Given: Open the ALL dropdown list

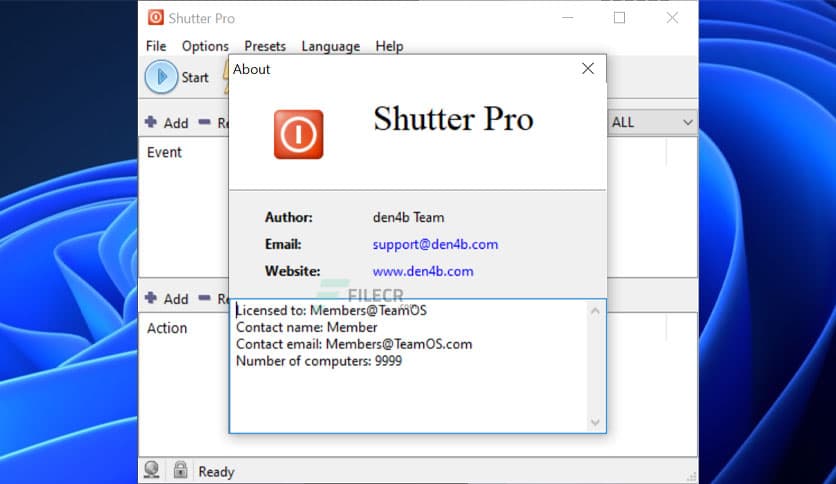Looking at the screenshot, I should tap(652, 122).
